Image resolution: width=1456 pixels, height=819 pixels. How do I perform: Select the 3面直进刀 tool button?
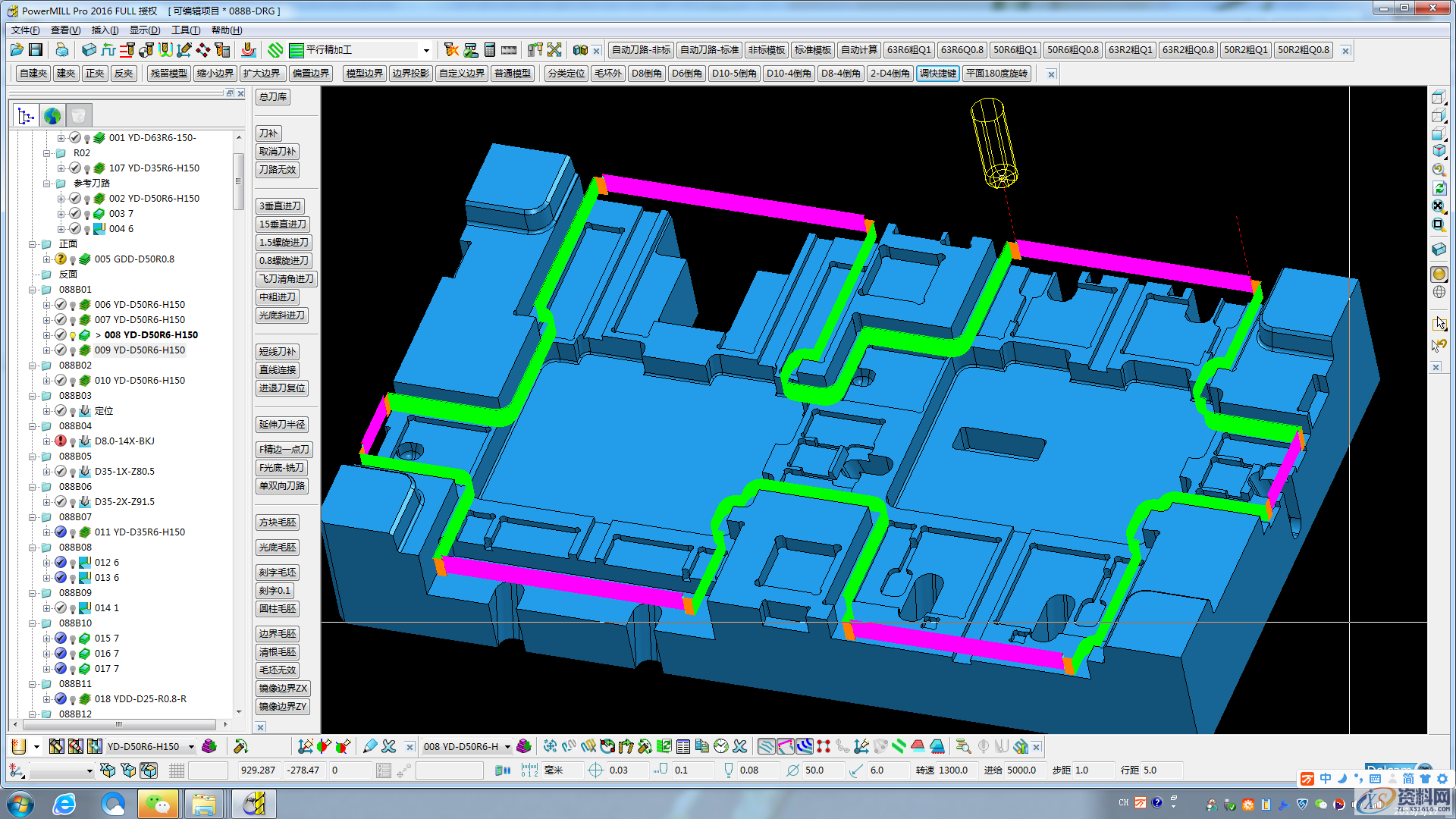[x=281, y=205]
